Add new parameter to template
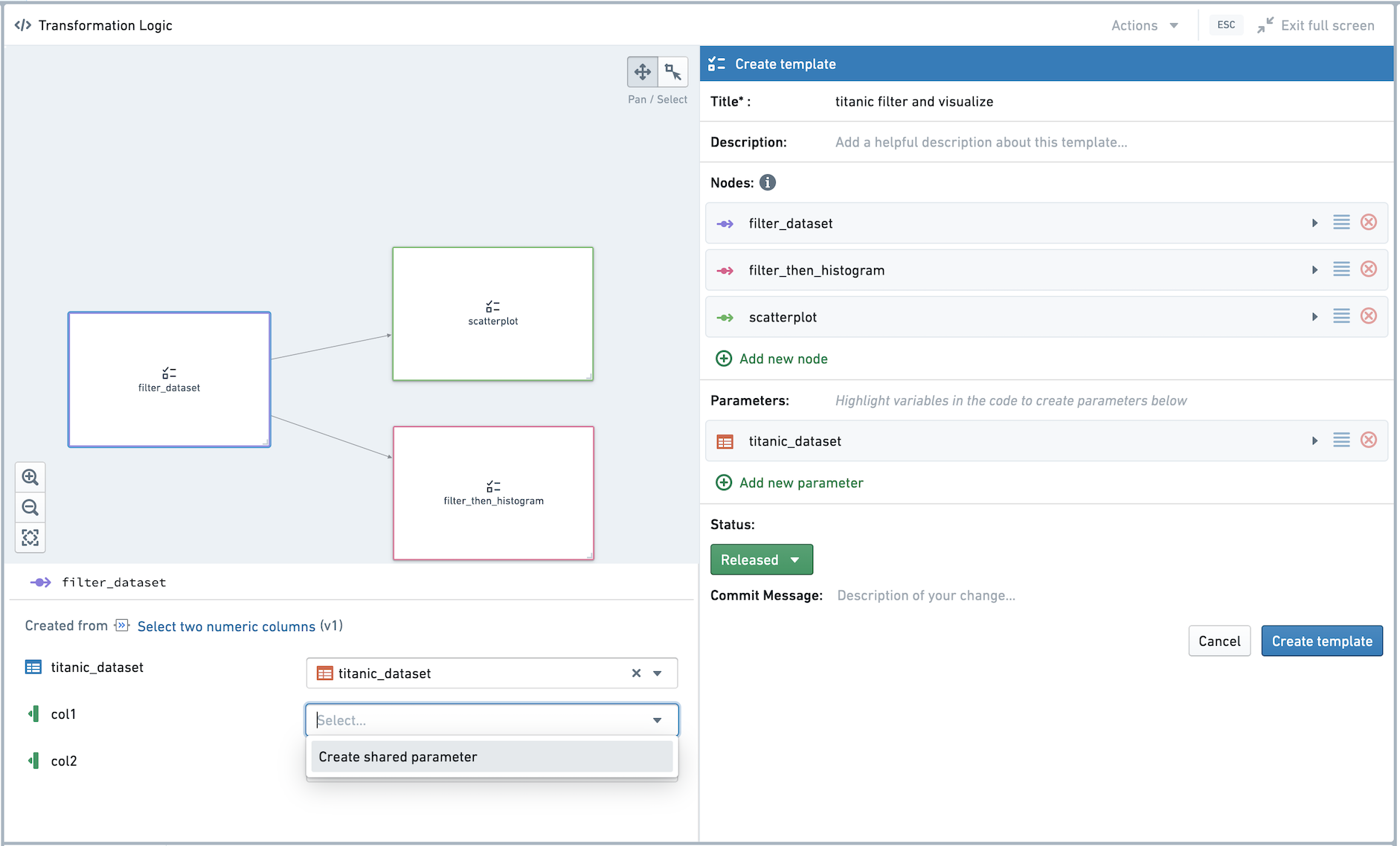This screenshot has width=1400, height=846. pyautogui.click(x=789, y=483)
